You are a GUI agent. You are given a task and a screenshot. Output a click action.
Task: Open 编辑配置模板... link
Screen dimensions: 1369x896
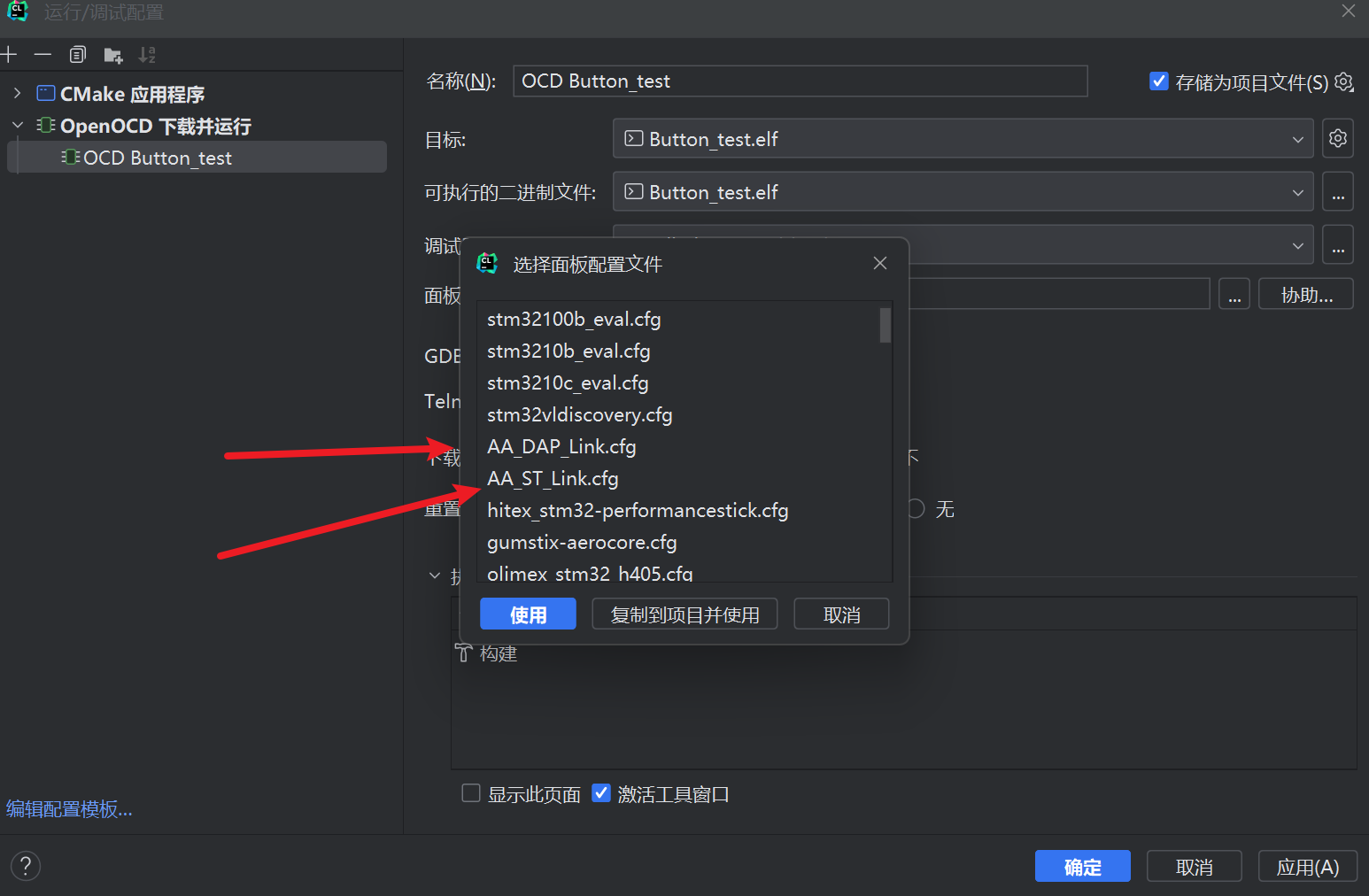pyautogui.click(x=69, y=809)
